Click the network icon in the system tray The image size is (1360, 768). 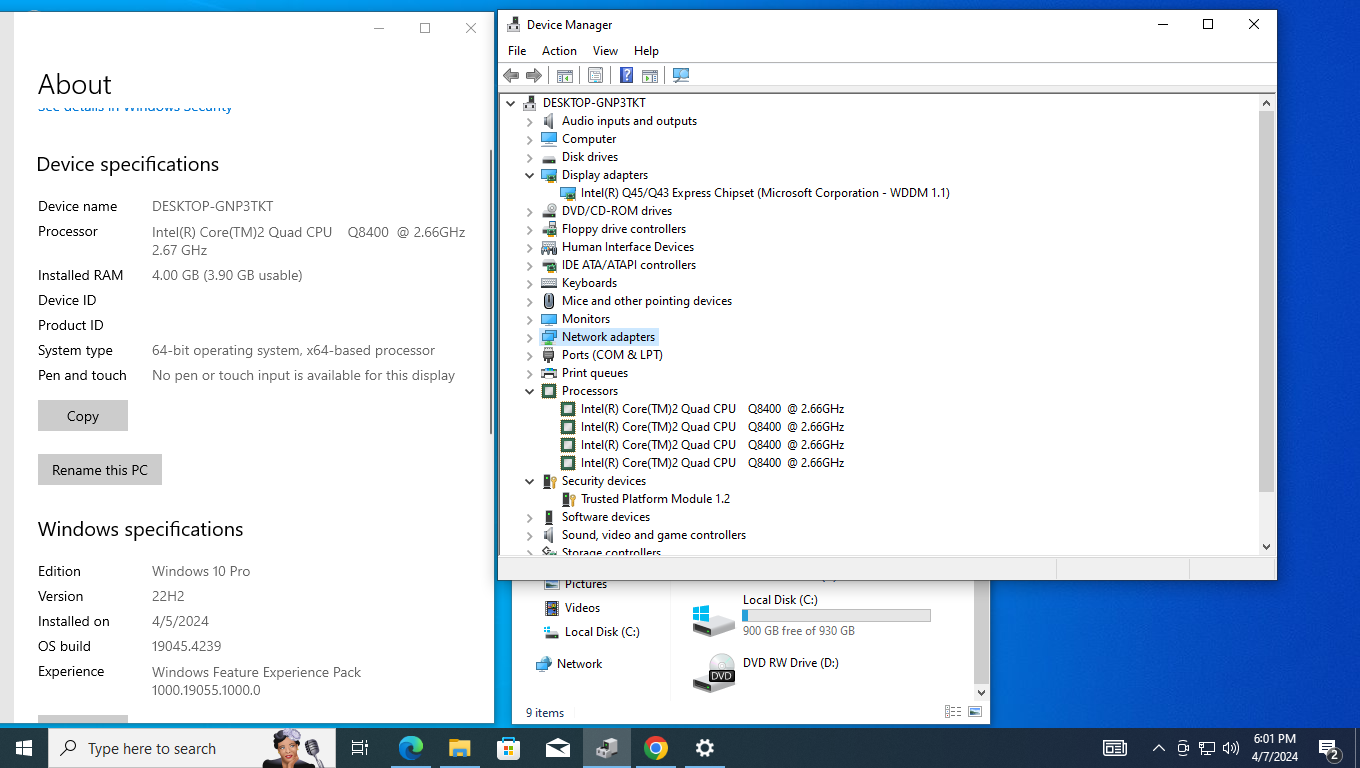(1207, 748)
